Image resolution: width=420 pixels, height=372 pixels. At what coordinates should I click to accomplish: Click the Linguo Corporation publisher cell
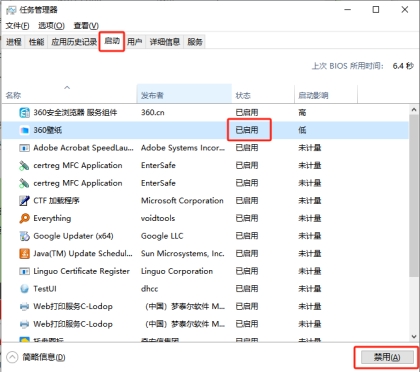click(x=177, y=271)
